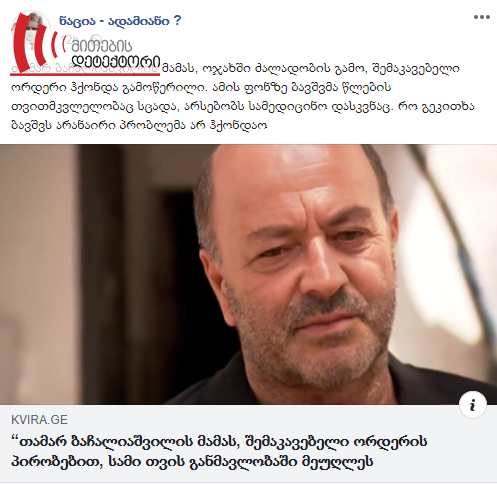Click the მითების watermark word
This screenshot has height=484, width=497.
pyautogui.click(x=101, y=46)
